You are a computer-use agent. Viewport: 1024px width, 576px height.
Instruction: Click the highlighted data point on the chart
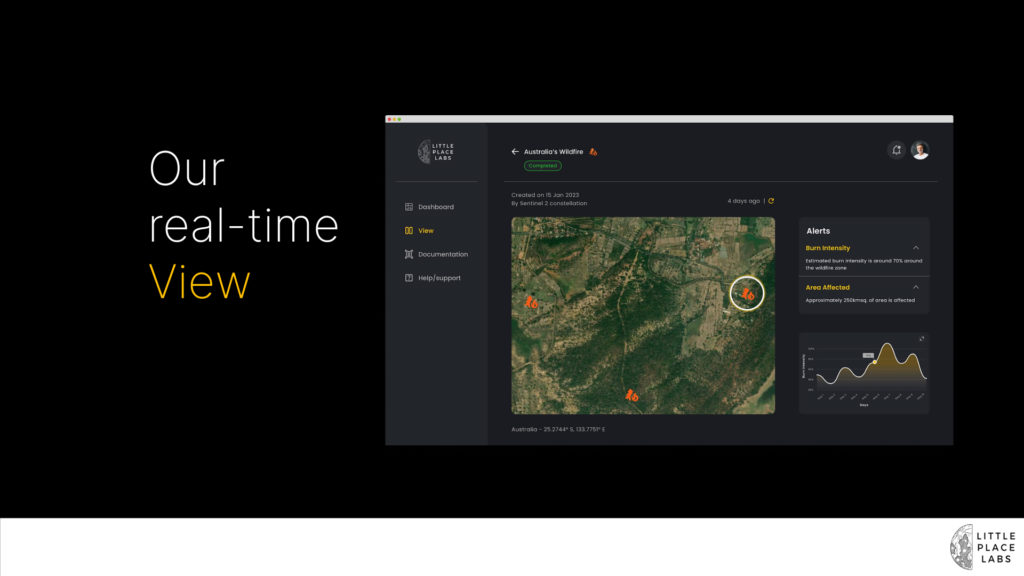(875, 362)
